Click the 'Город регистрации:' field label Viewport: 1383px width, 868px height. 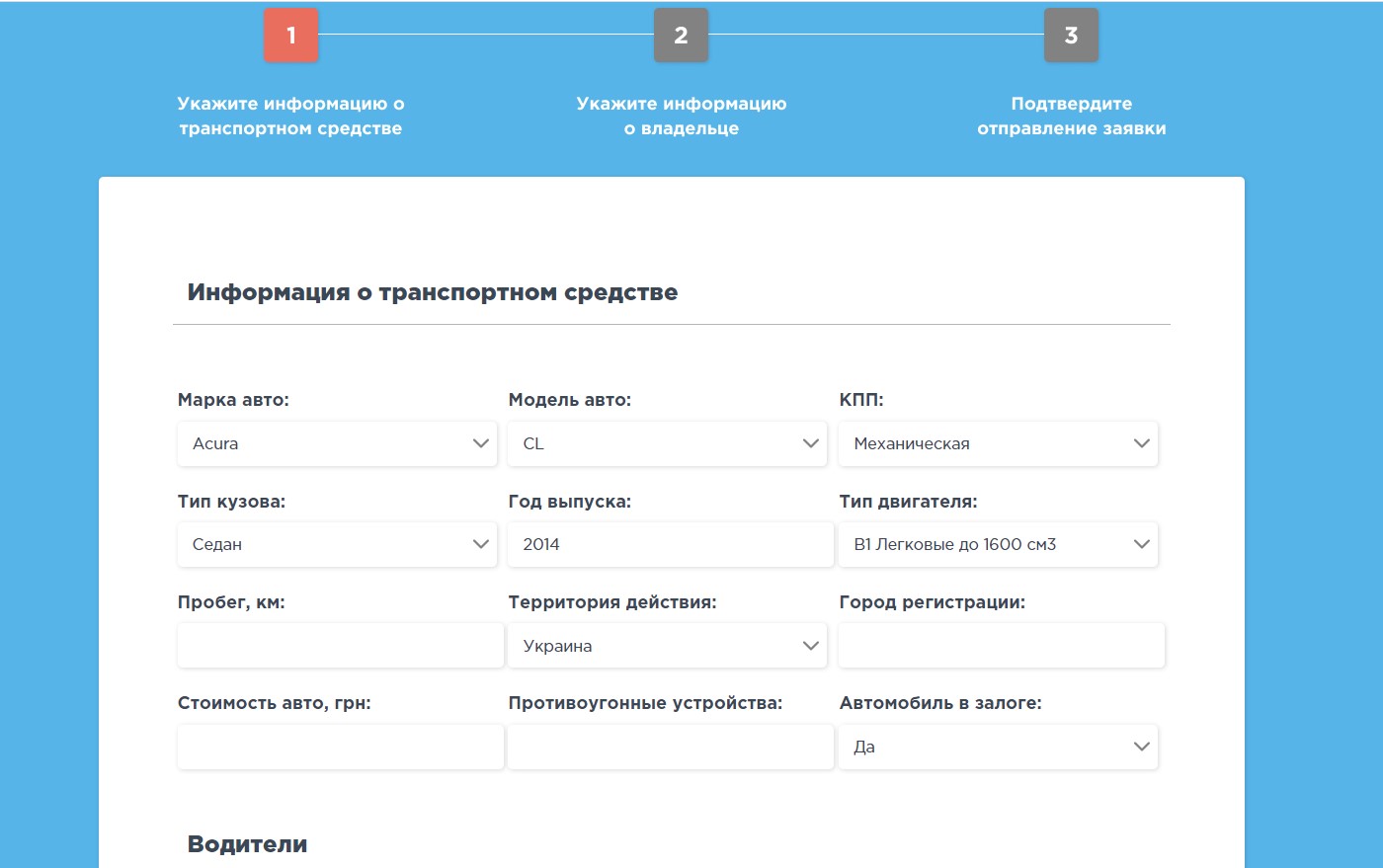[933, 602]
